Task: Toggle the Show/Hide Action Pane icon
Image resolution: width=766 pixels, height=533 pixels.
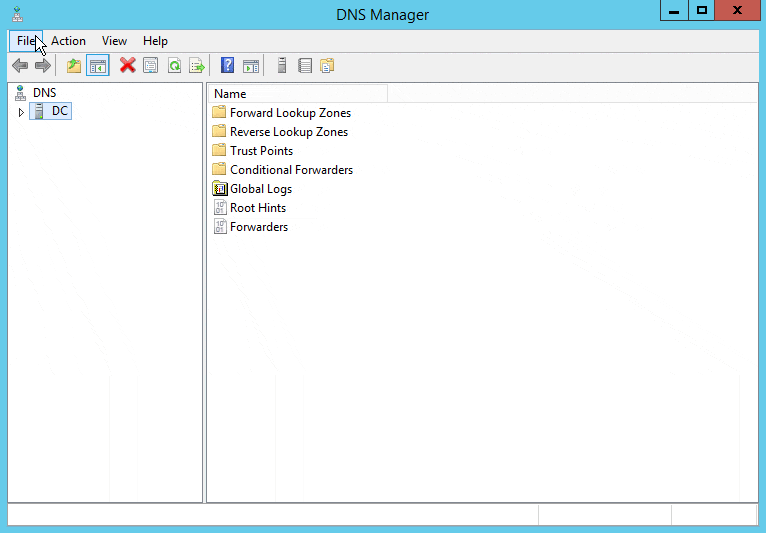Action: pyautogui.click(x=251, y=66)
